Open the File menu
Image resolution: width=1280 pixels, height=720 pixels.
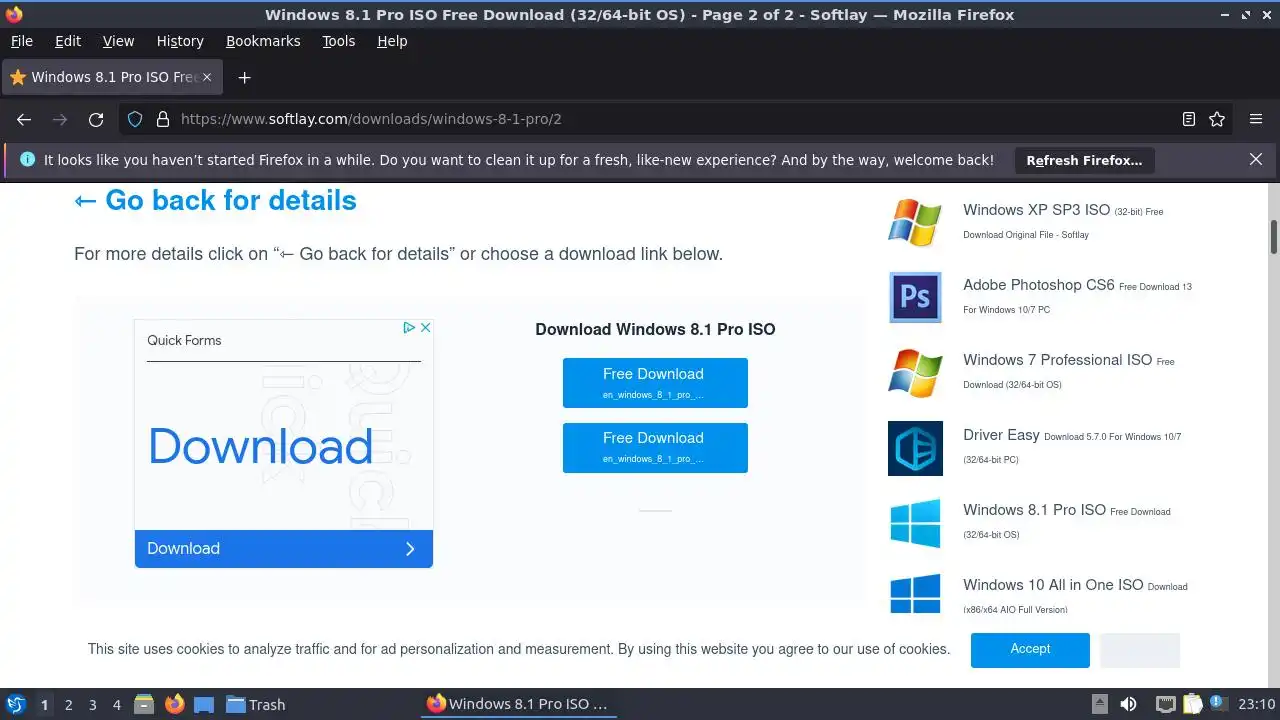tap(21, 41)
